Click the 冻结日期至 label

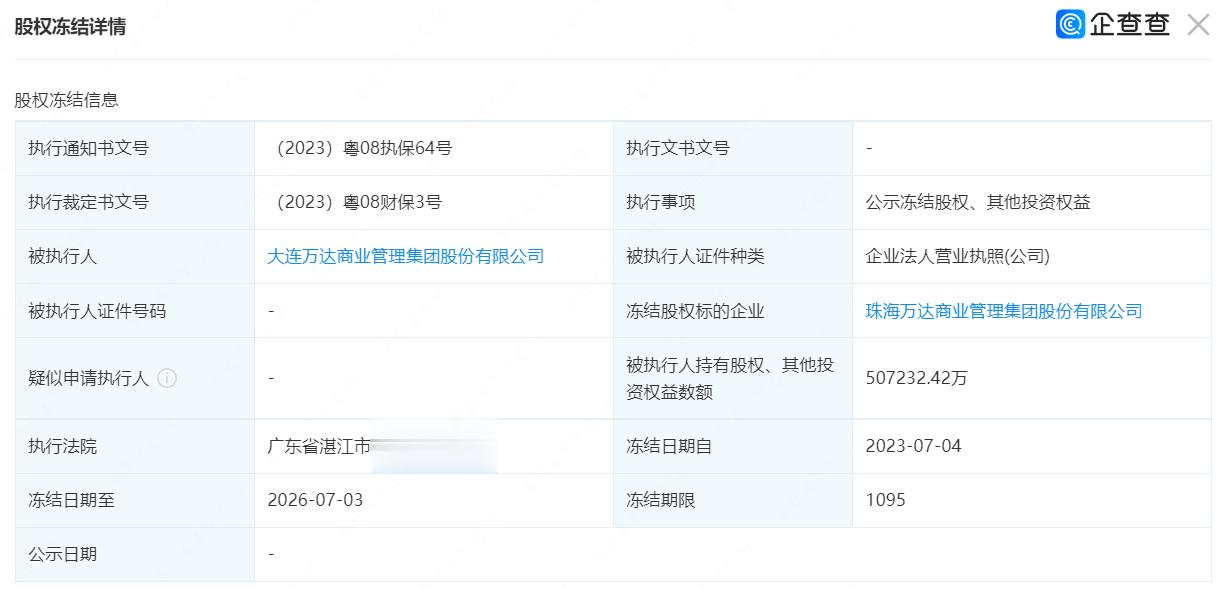pyautogui.click(x=71, y=500)
